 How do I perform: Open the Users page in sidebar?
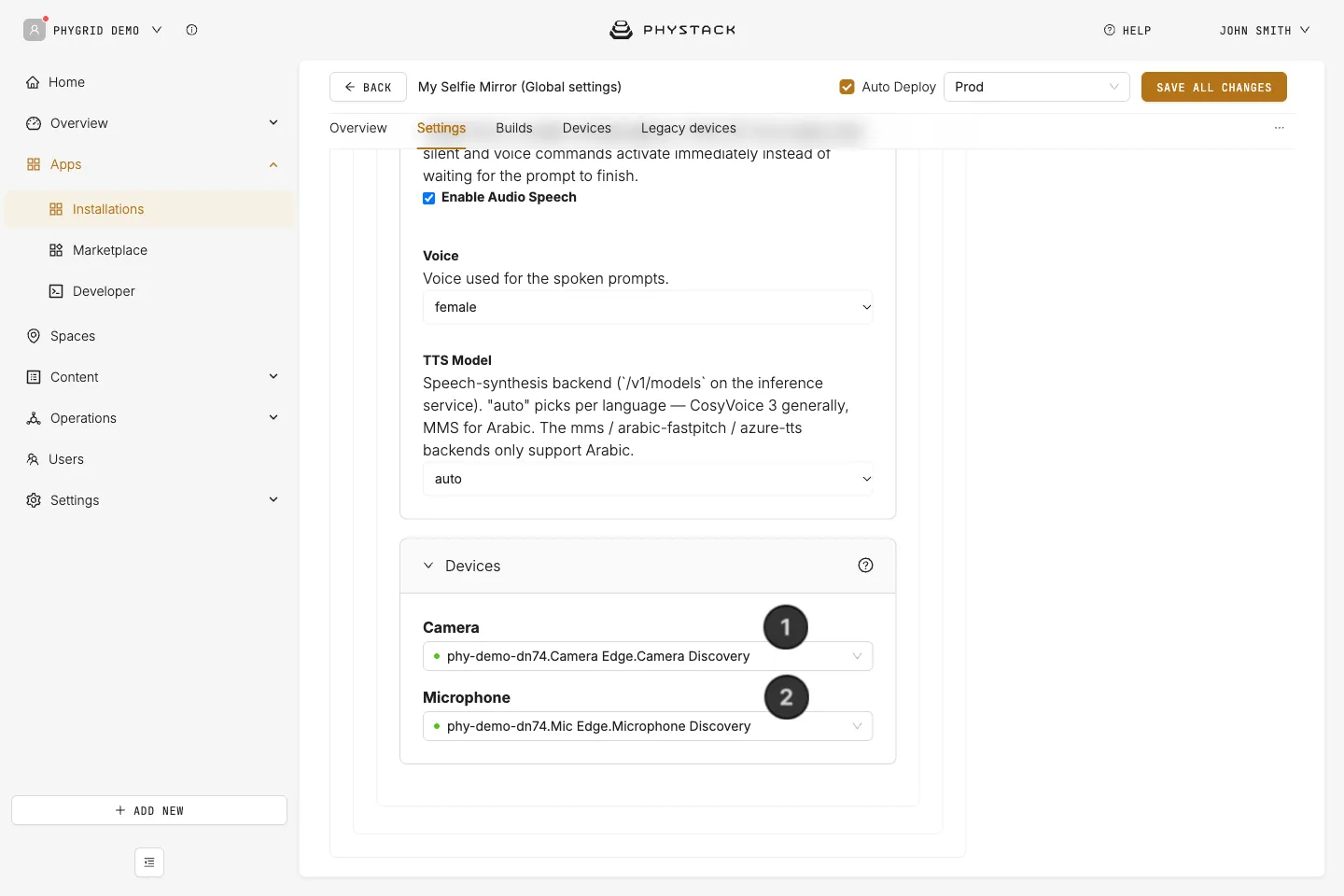coord(66,459)
